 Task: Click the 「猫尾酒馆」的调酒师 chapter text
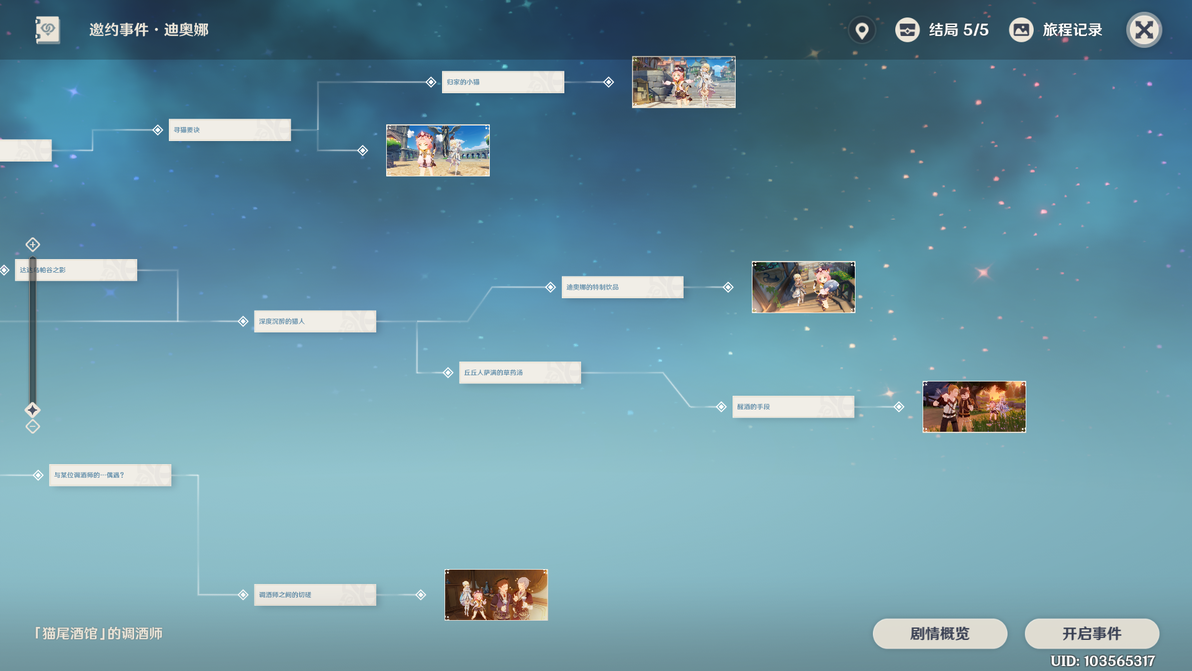[x=98, y=633]
